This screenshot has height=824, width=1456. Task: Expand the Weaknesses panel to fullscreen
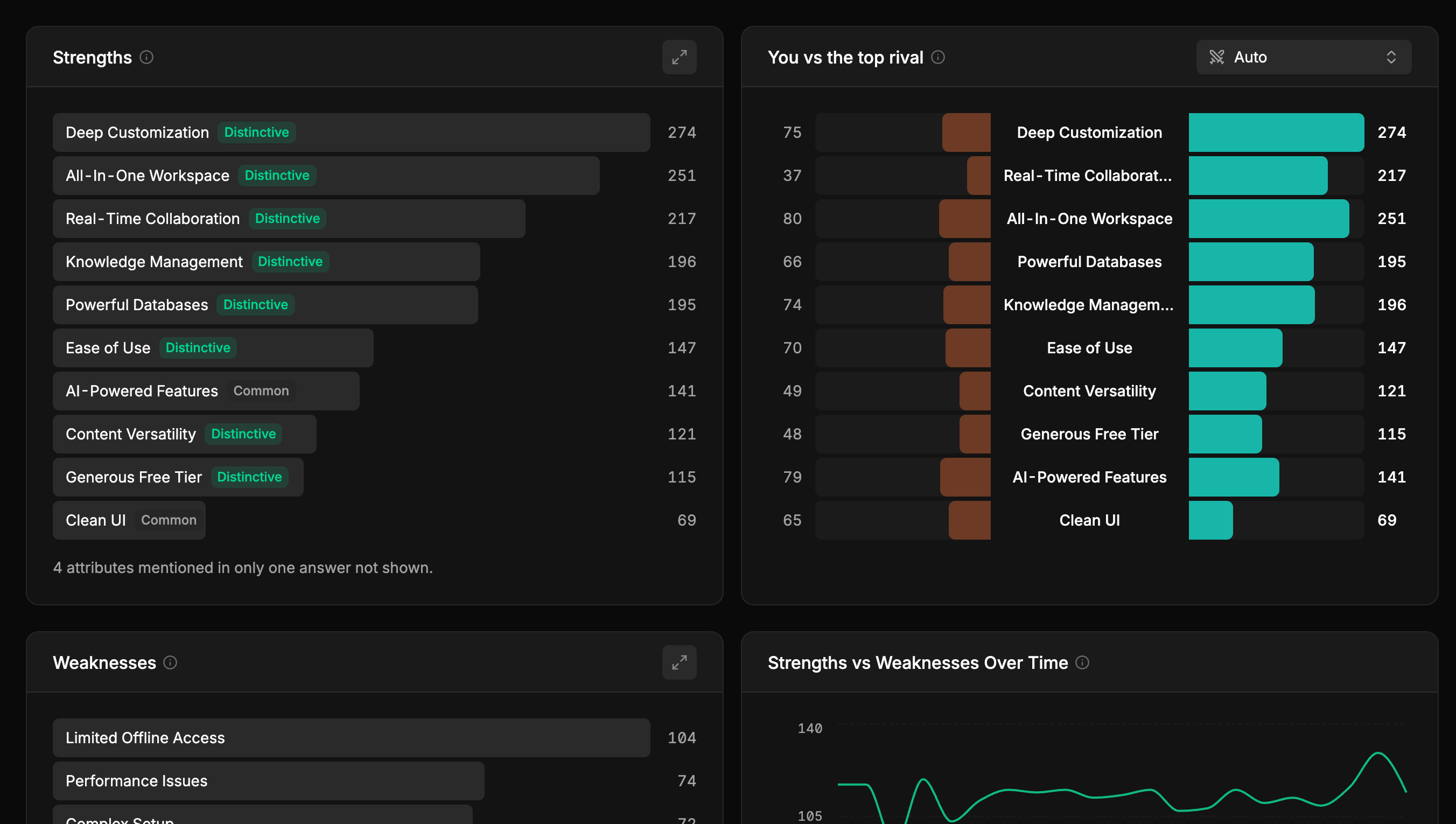coord(679,662)
